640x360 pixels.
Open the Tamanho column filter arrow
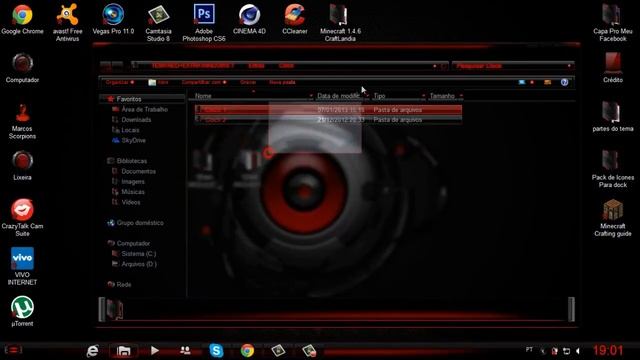461,96
